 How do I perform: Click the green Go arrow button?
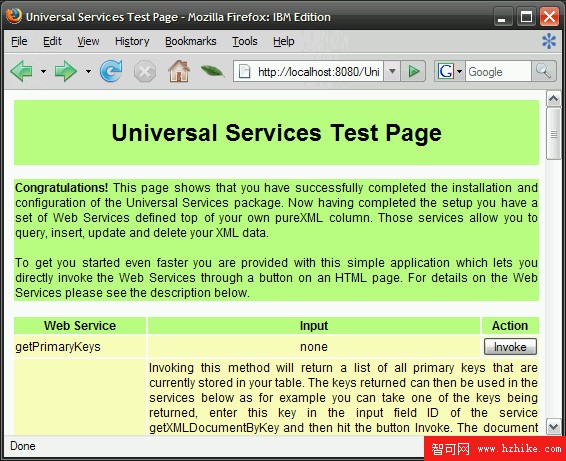[414, 71]
